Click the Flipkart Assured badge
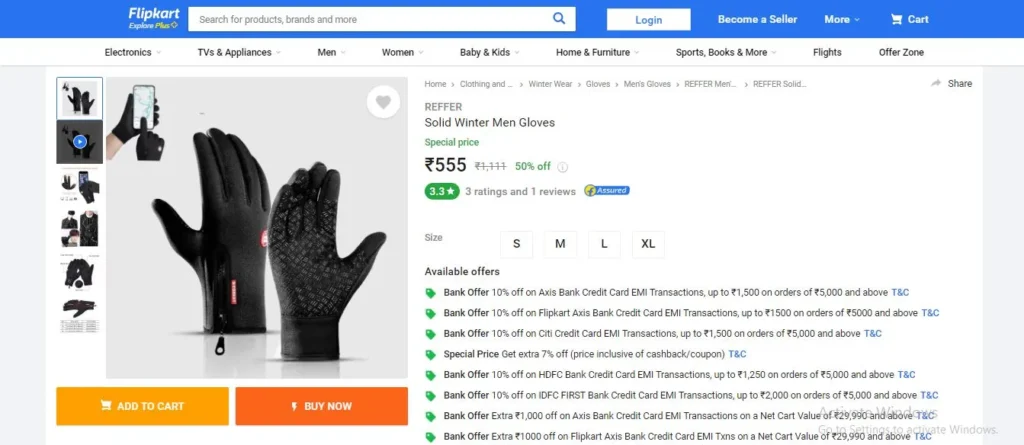Screen dimensions: 1024x445 click(607, 191)
